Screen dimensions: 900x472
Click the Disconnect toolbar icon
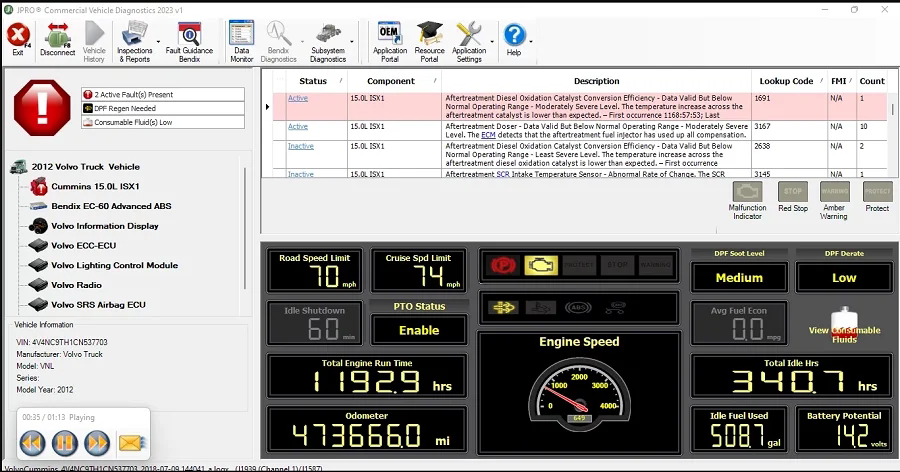coord(57,39)
